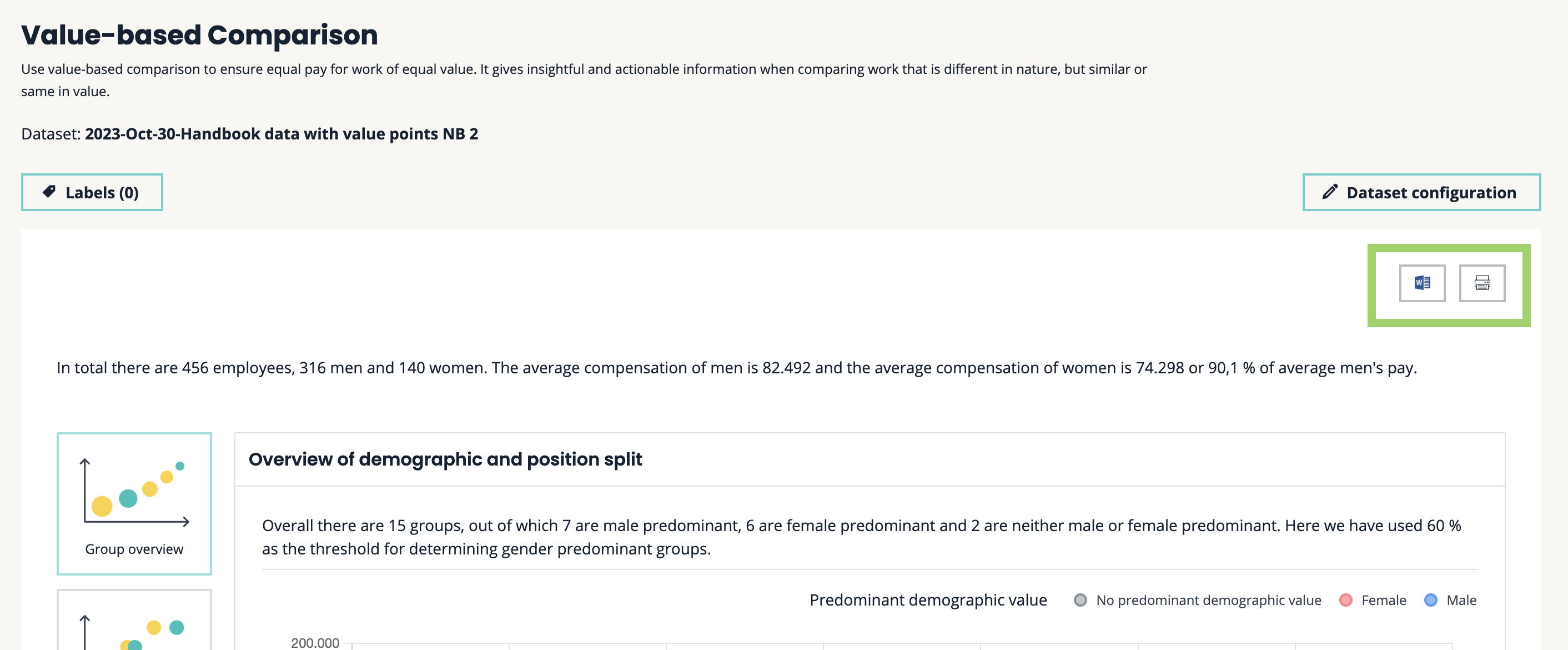This screenshot has height=650, width=1568.
Task: Click the red Female legend dot
Action: click(1345, 600)
